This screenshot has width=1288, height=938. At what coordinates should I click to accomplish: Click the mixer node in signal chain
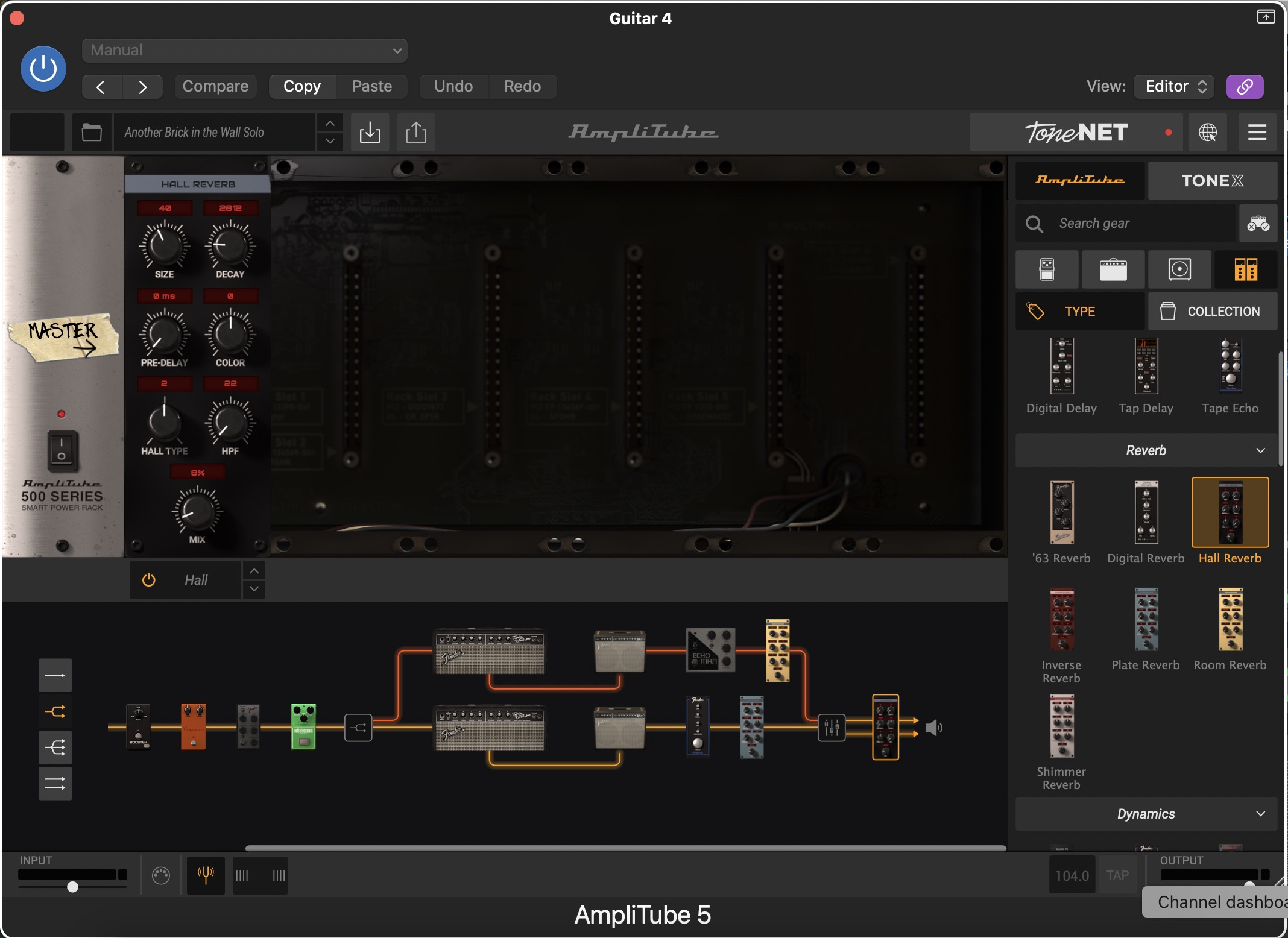click(x=832, y=728)
